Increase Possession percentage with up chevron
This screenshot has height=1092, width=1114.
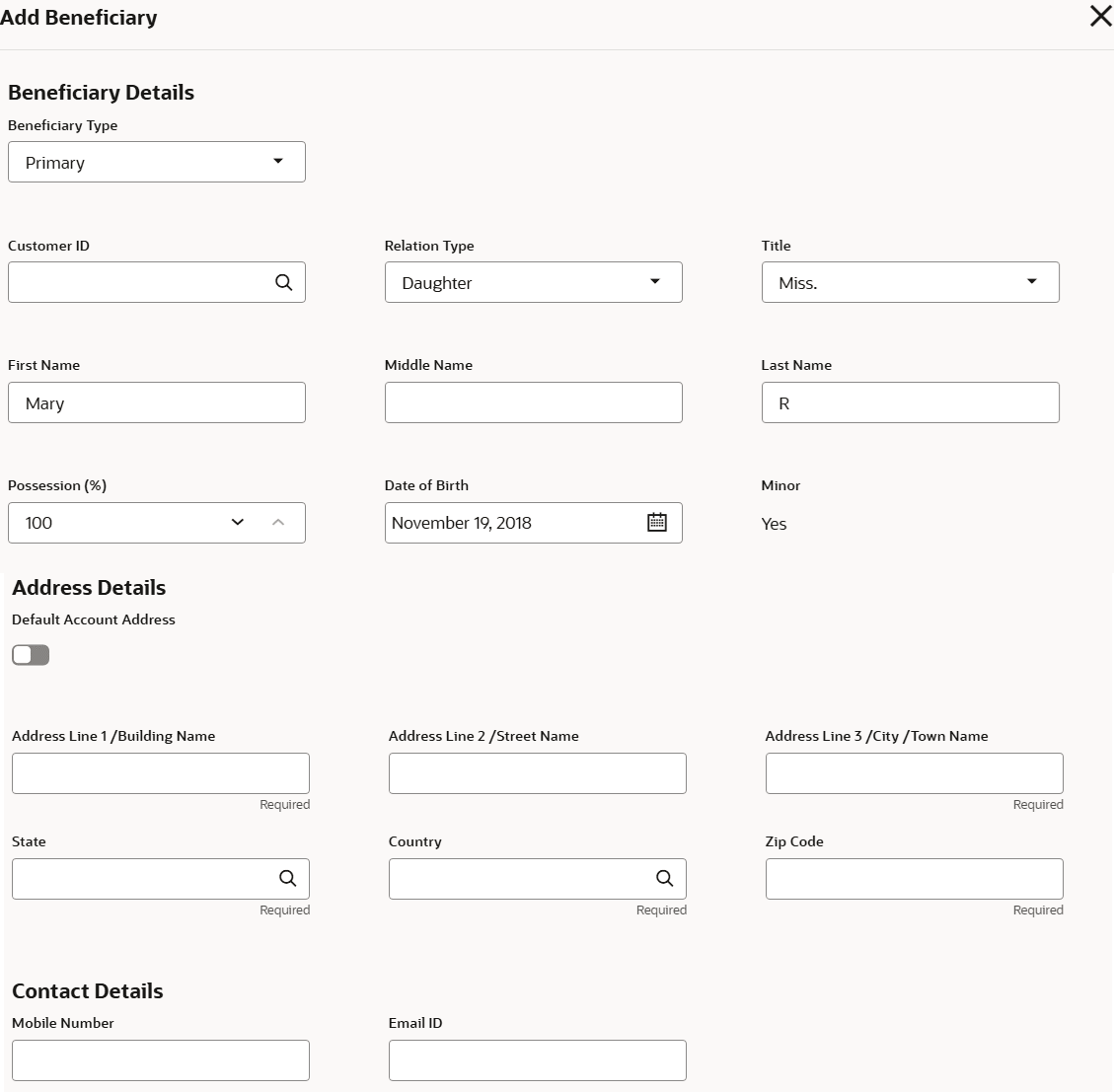coord(278,523)
